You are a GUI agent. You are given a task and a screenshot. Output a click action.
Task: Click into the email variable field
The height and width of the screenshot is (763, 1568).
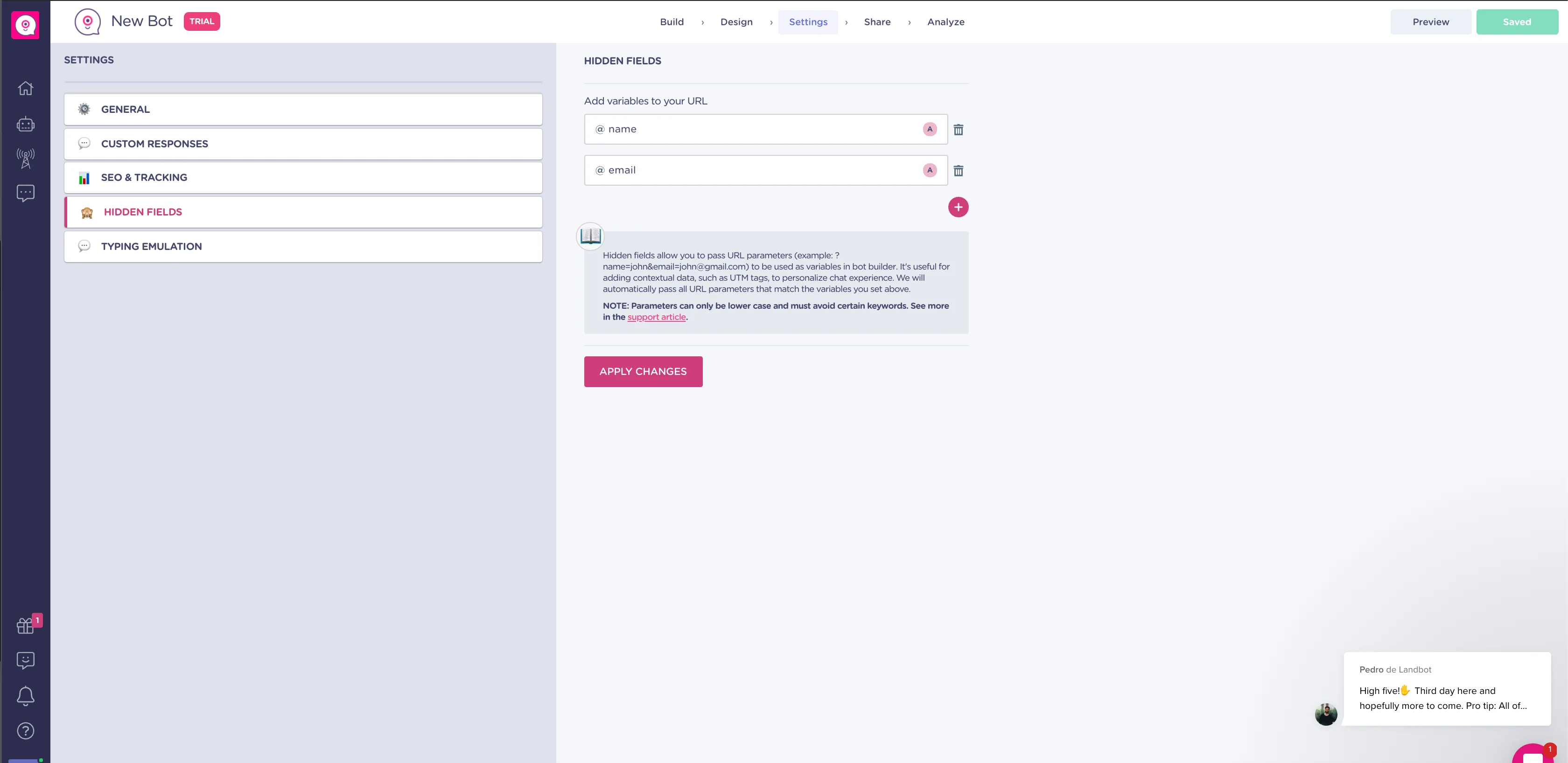click(x=755, y=170)
